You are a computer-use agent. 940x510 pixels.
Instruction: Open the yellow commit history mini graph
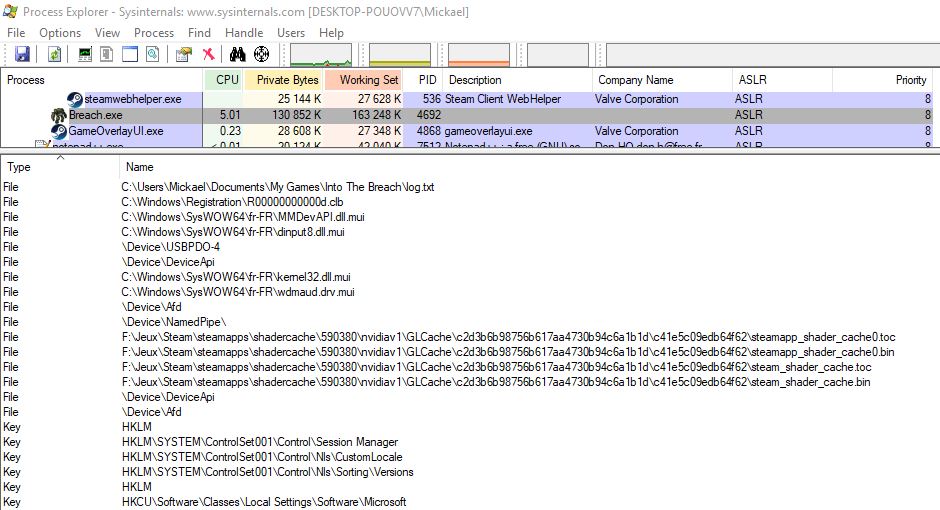click(400, 55)
